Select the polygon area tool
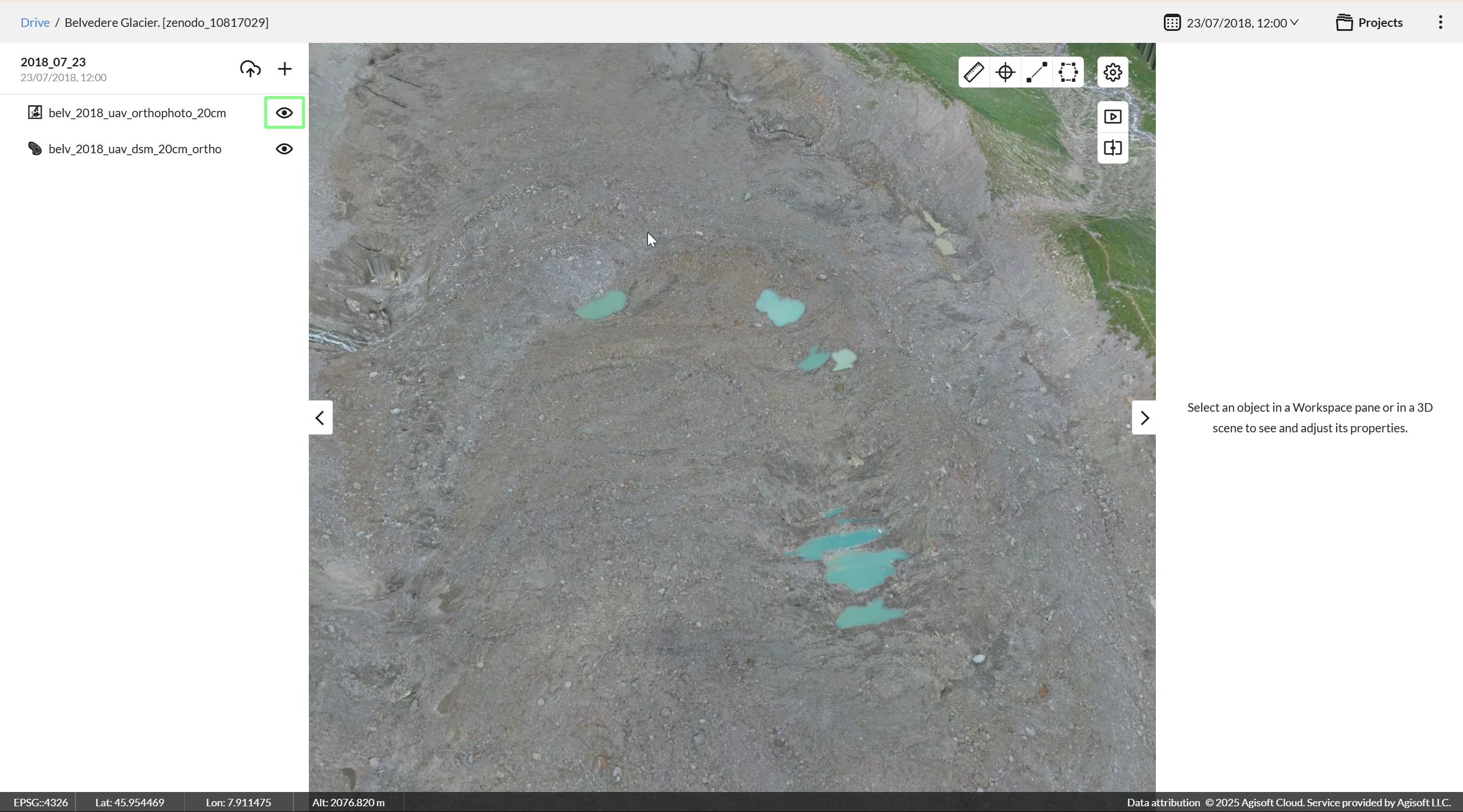Image resolution: width=1463 pixels, height=812 pixels. (1068, 72)
